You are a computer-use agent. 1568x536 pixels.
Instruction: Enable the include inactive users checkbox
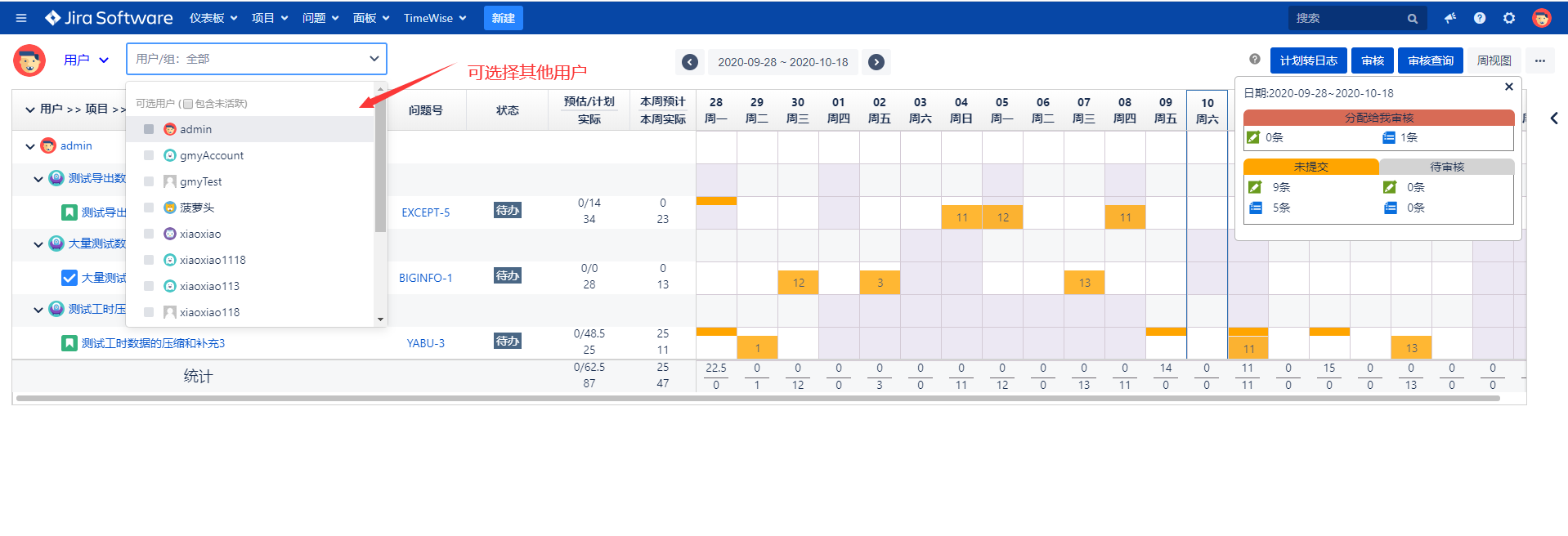click(x=188, y=104)
